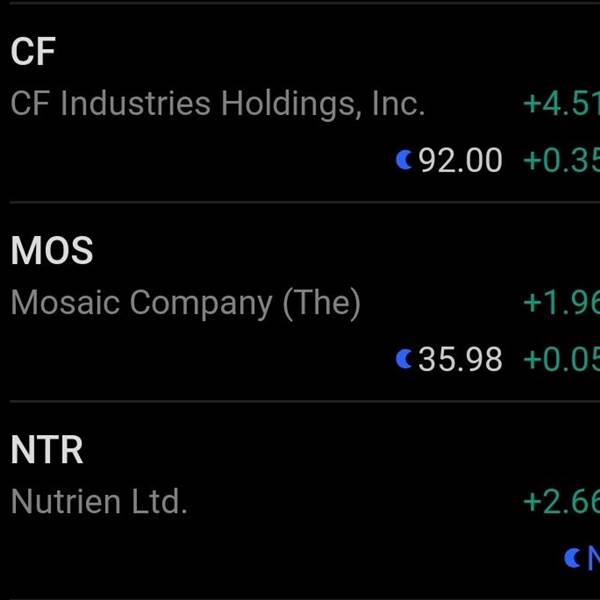Click CF after-hours change +0.35
Screen dimensions: 600x600
tap(561, 160)
